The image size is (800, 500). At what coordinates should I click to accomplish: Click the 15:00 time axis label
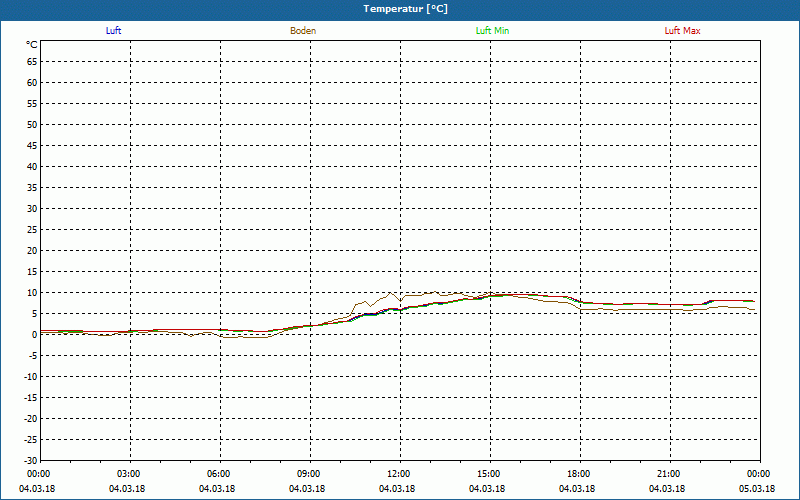(x=490, y=474)
